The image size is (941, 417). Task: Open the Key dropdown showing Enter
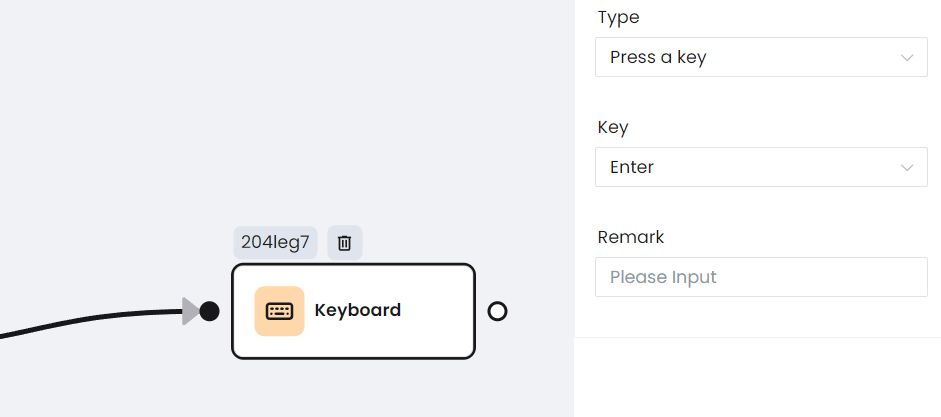click(x=761, y=167)
